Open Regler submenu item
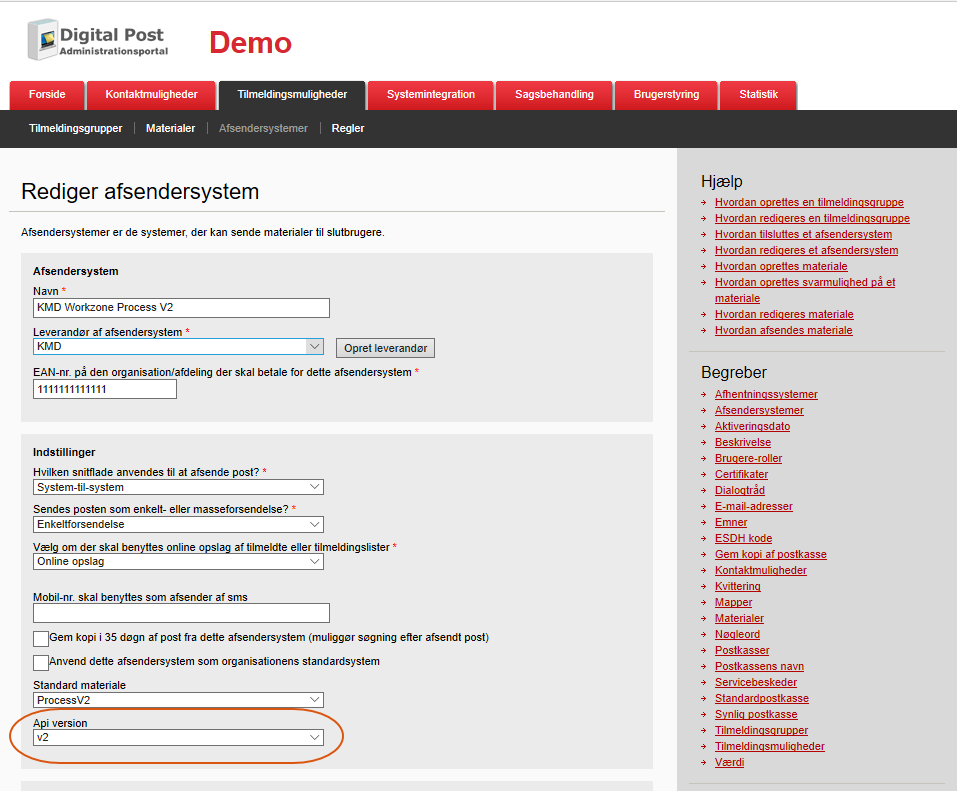 (x=348, y=128)
